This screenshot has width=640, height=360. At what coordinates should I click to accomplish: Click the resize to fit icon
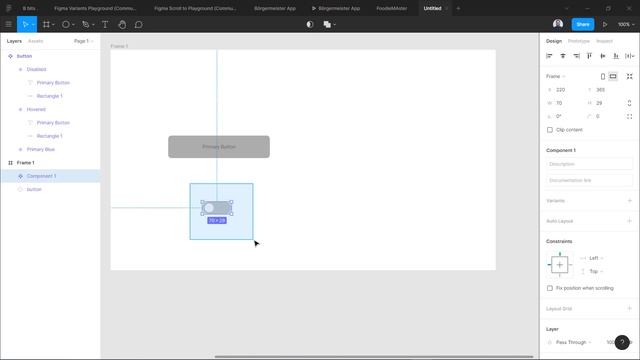[x=629, y=76]
